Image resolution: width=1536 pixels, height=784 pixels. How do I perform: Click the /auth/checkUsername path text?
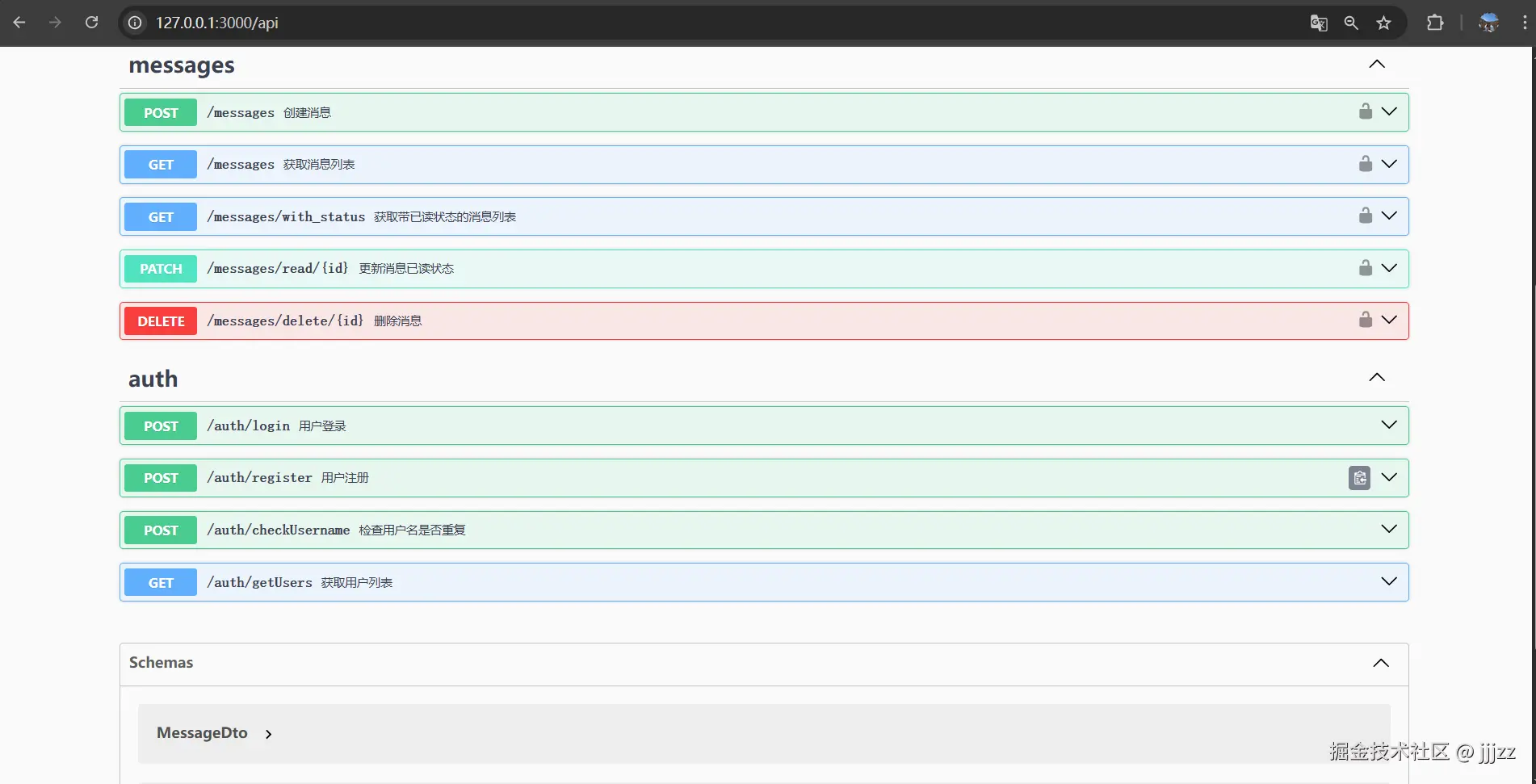click(x=279, y=530)
